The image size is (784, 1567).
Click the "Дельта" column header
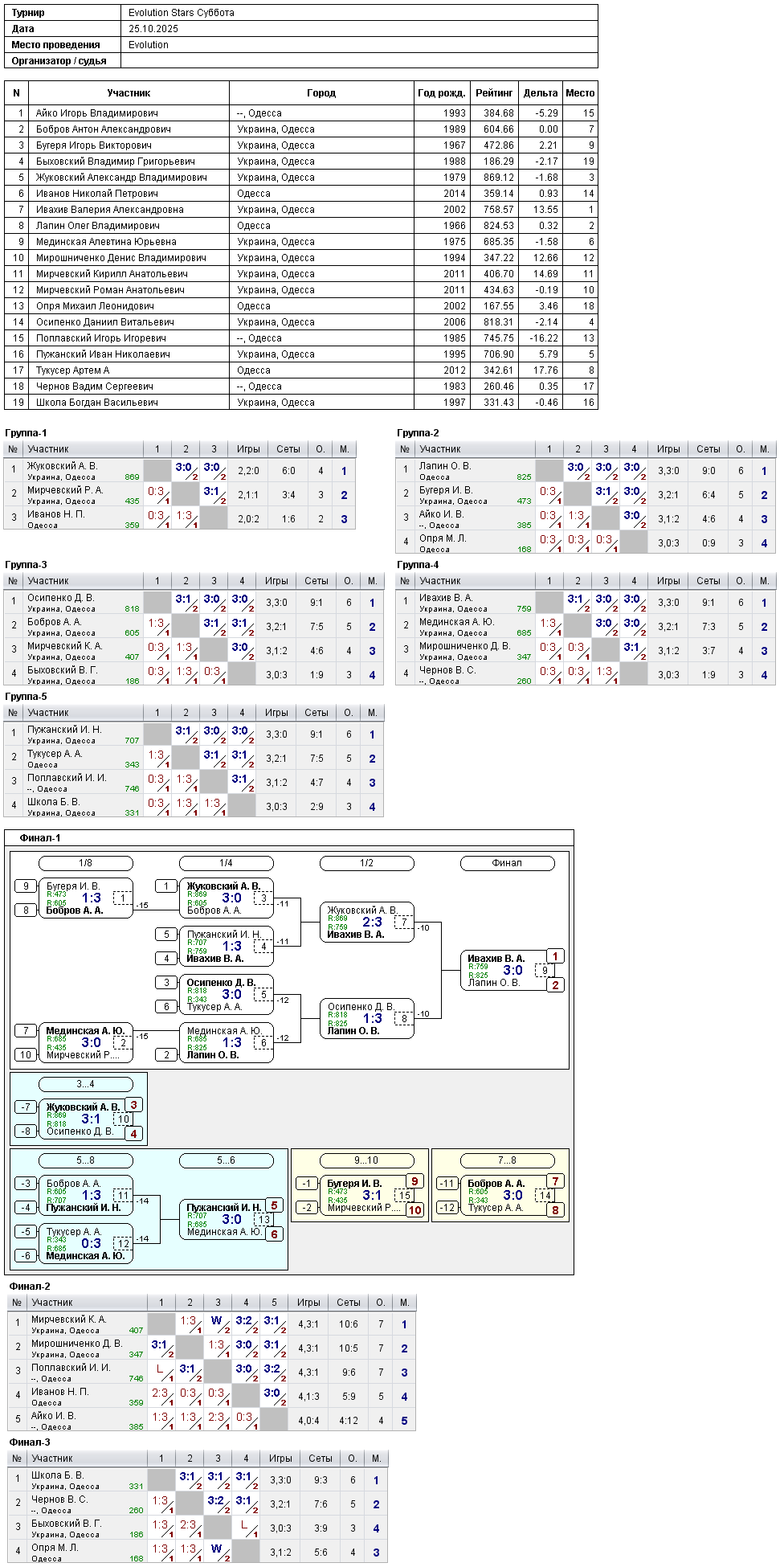click(541, 93)
